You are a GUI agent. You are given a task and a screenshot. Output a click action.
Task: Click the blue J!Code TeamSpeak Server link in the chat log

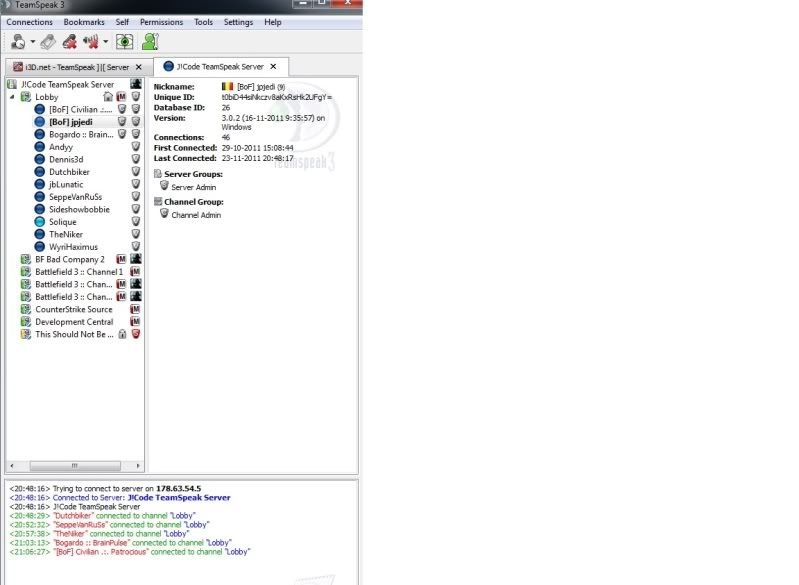click(x=179, y=497)
